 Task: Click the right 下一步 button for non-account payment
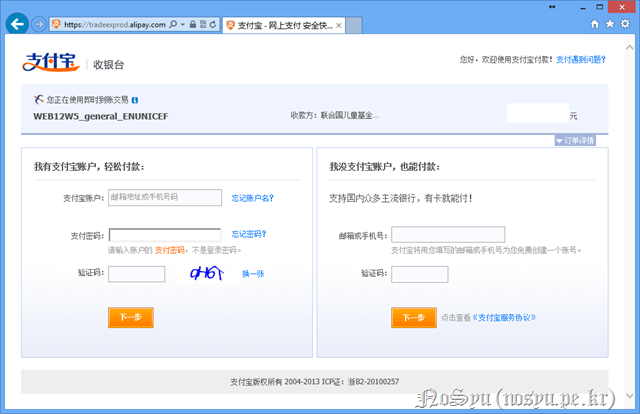413,318
